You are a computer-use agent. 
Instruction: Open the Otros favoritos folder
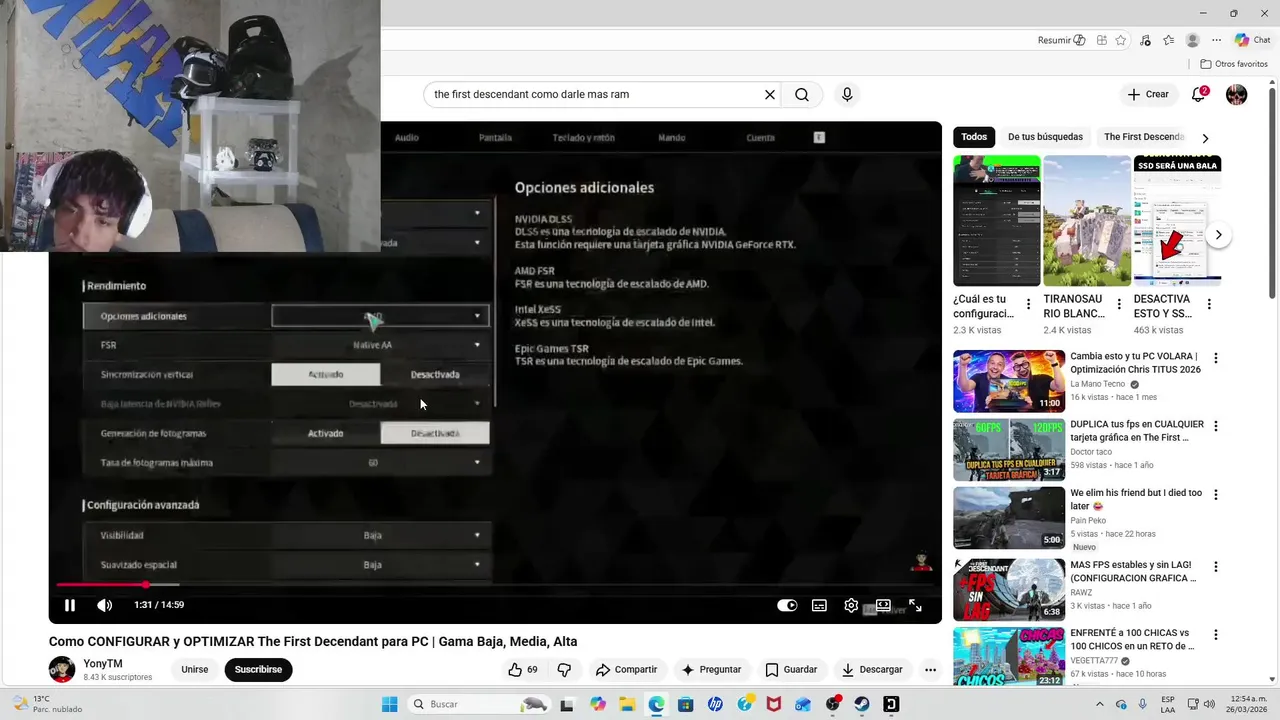1234,64
